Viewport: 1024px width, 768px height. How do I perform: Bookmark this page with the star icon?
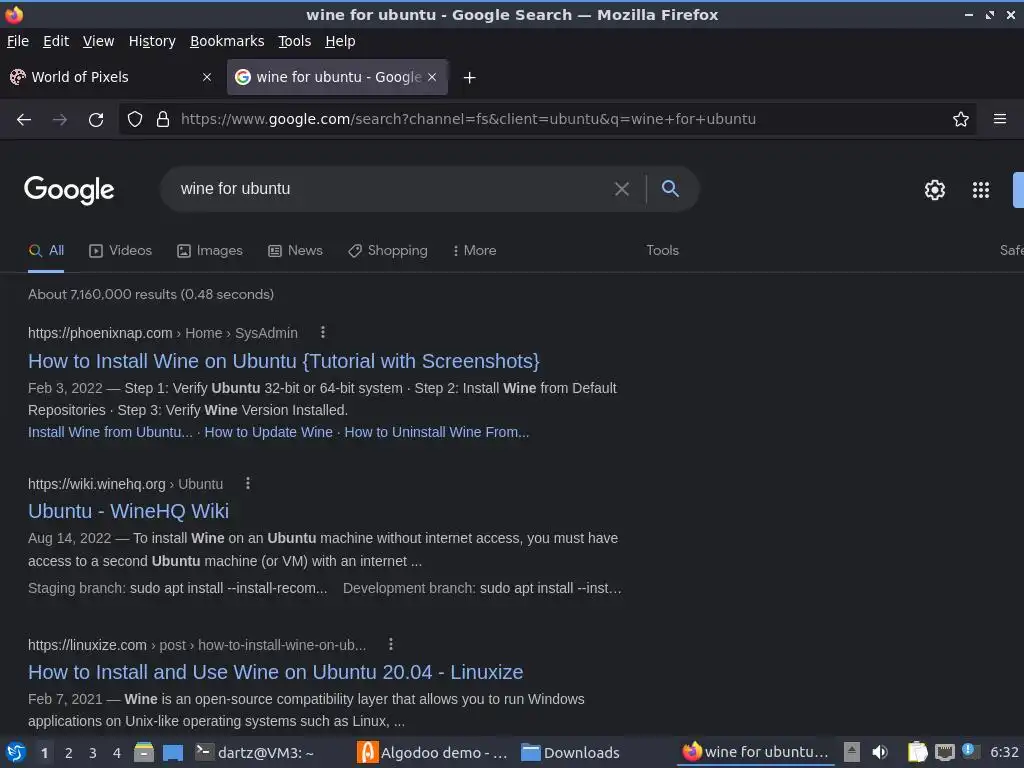(961, 120)
